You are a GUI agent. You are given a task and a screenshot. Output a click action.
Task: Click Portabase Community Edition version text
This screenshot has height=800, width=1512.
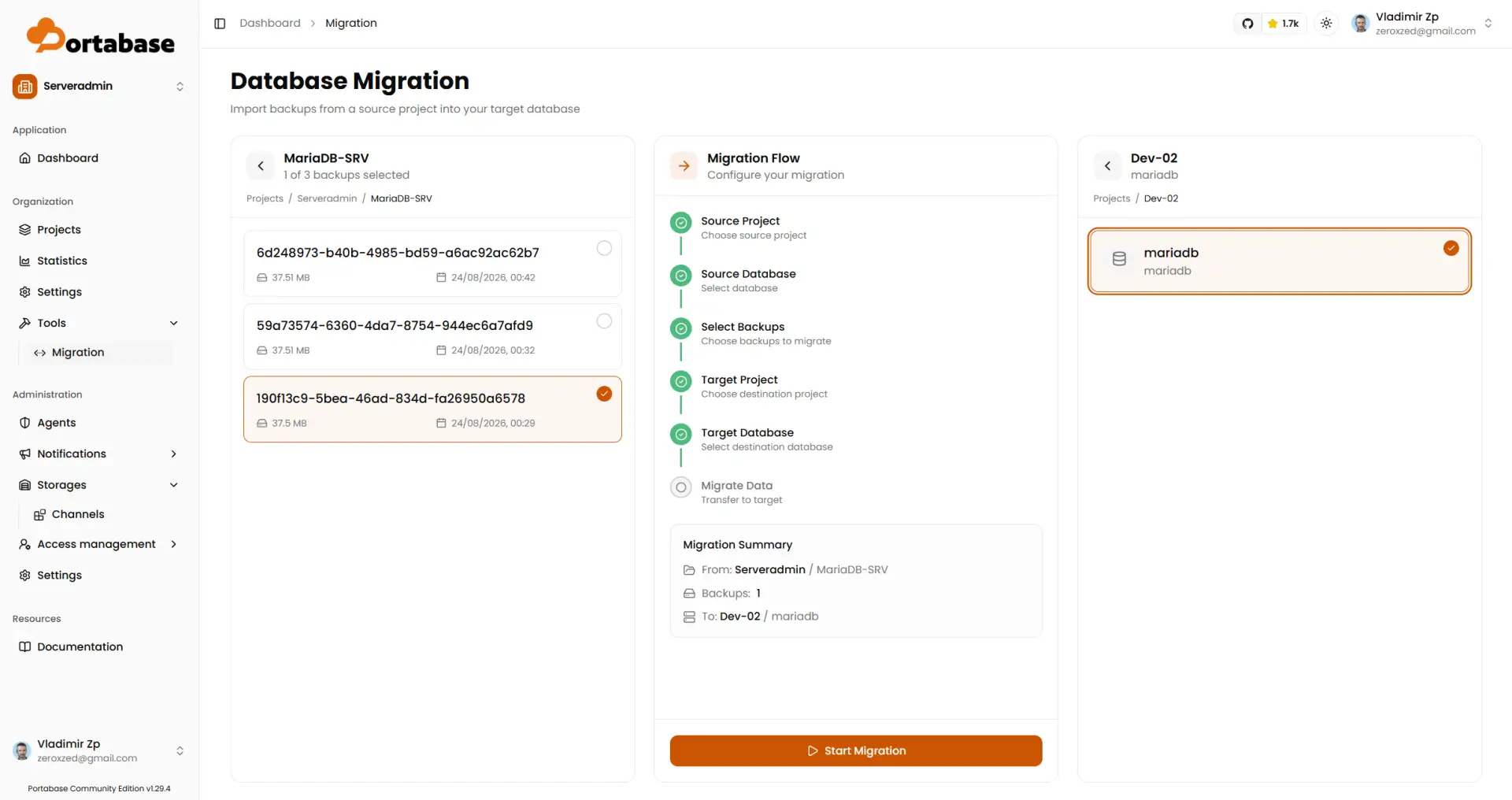(x=99, y=788)
